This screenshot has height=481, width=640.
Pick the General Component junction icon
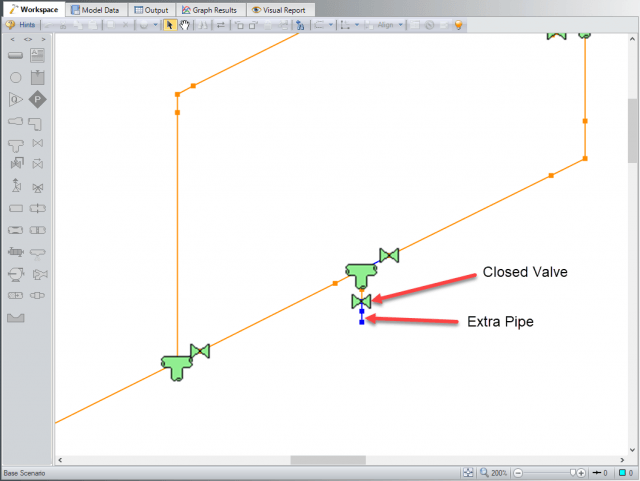(x=16, y=209)
